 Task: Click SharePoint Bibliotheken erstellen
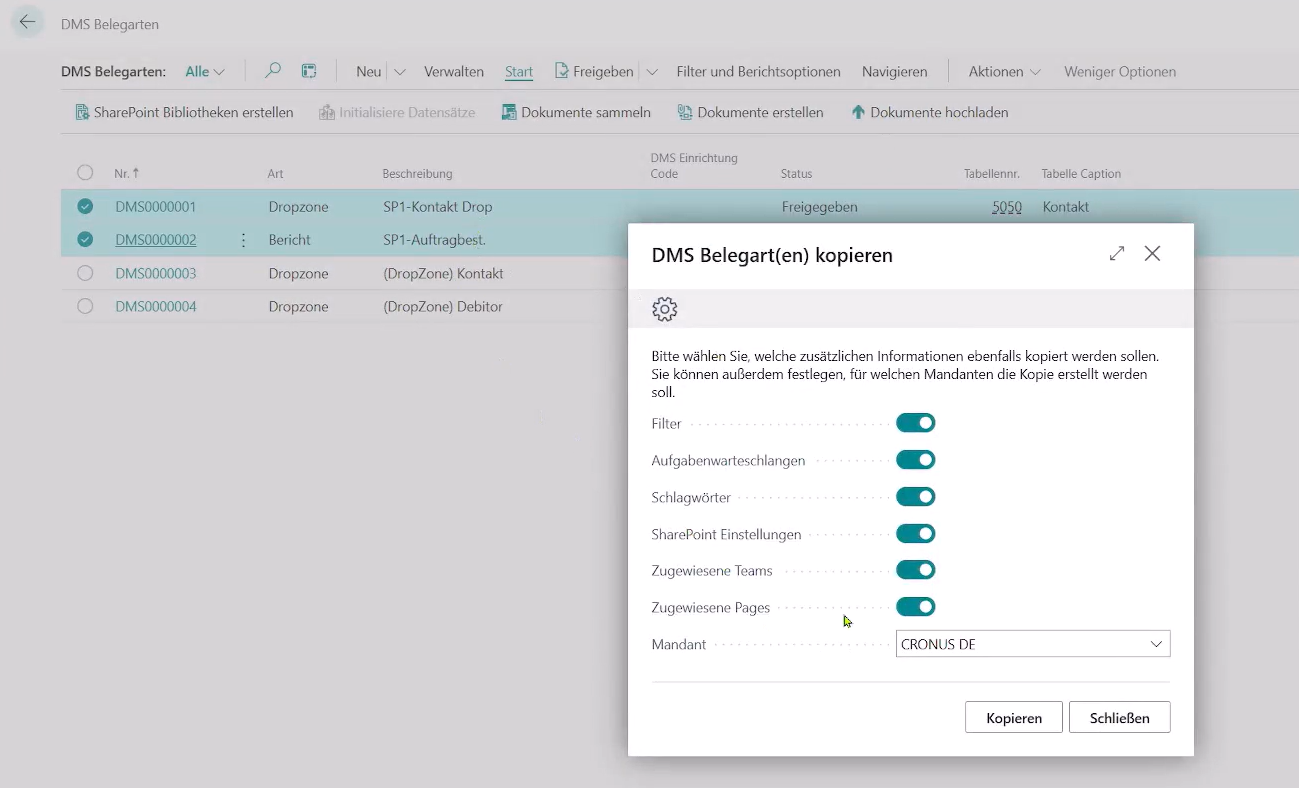[184, 112]
